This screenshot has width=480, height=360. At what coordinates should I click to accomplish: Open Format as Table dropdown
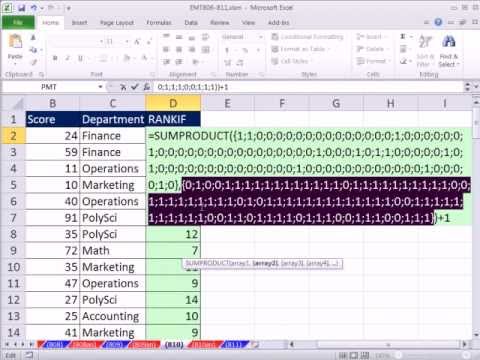[x=301, y=49]
